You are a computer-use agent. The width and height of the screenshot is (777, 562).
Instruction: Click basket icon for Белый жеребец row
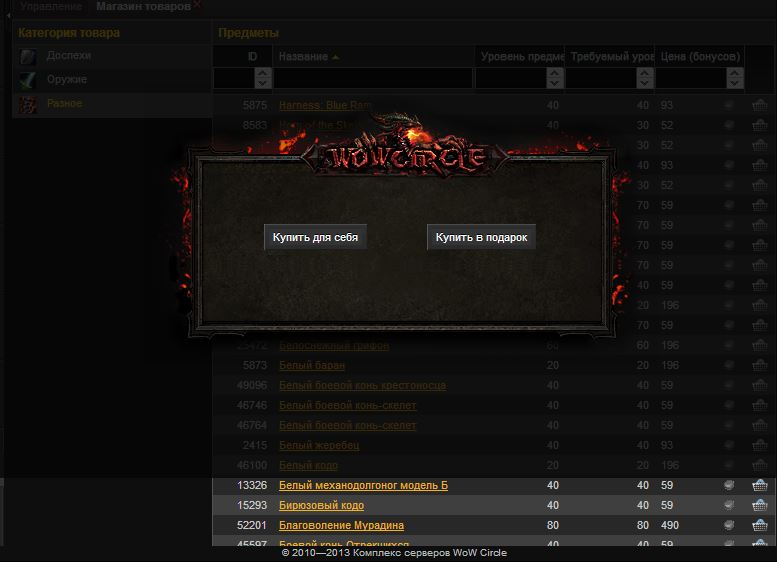click(760, 445)
